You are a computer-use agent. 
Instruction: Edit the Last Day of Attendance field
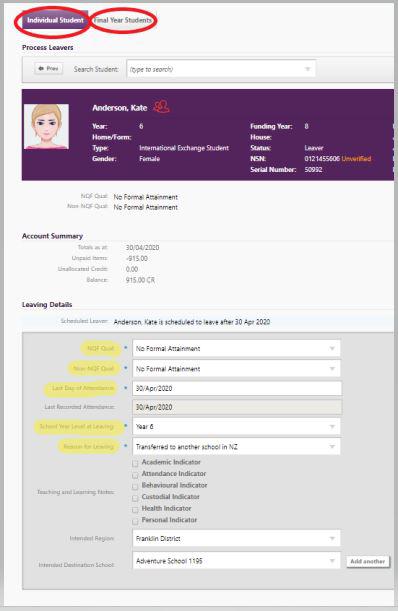(x=237, y=388)
